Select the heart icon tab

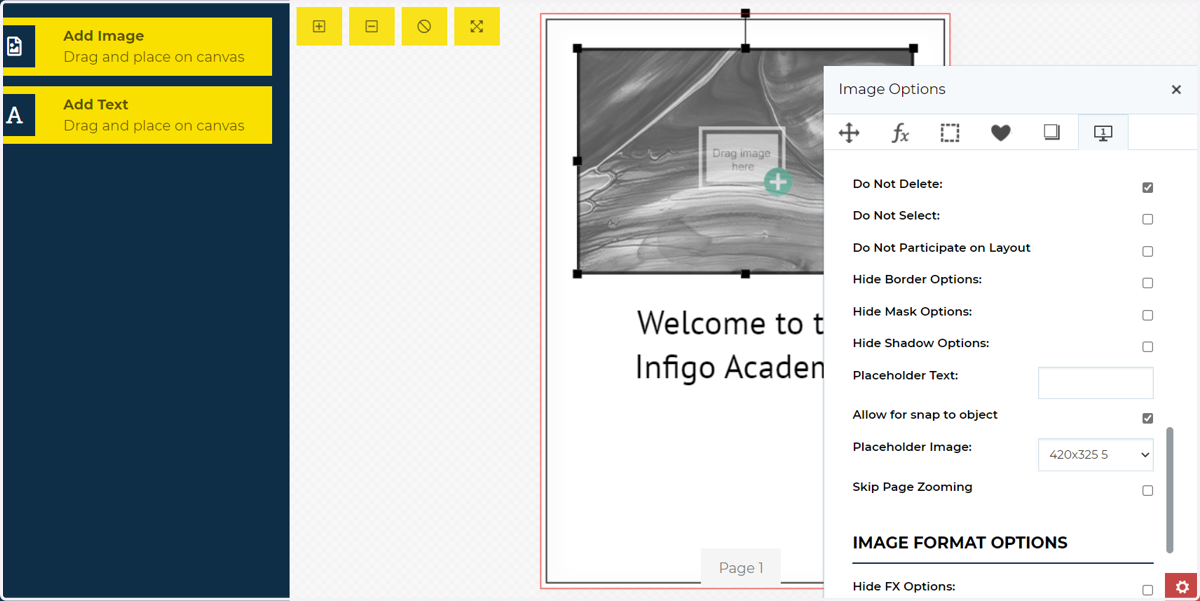point(1001,133)
